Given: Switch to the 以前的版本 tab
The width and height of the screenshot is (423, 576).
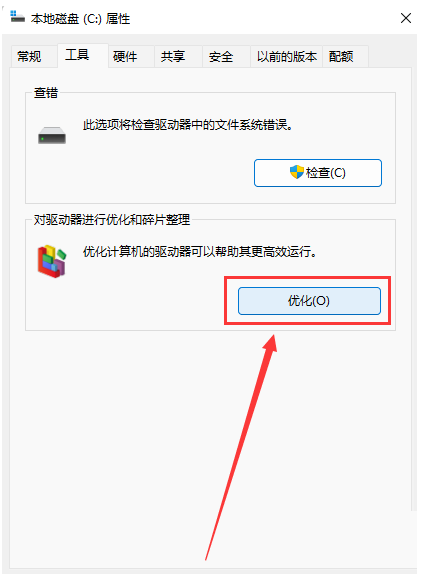Looking at the screenshot, I should [x=286, y=57].
